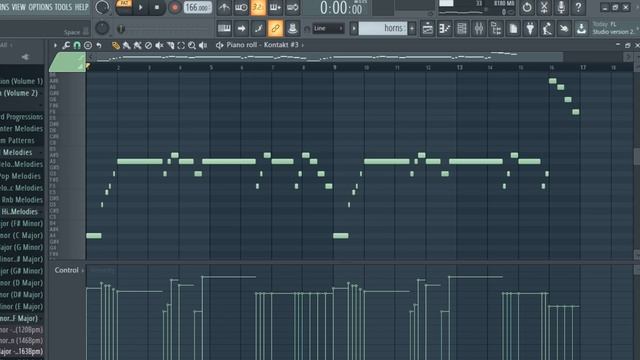Image resolution: width=640 pixels, height=360 pixels.
Task: Open the plugin picker plug icon
Action: point(530,29)
